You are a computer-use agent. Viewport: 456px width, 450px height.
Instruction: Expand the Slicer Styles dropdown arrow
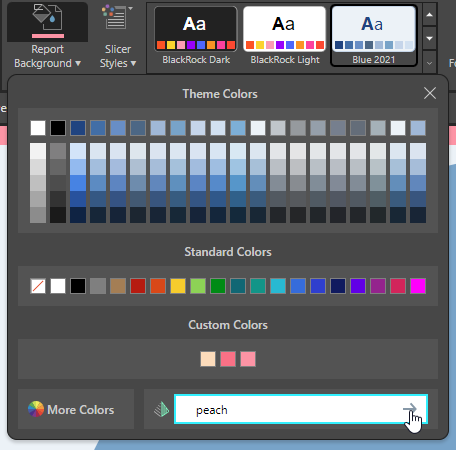[x=133, y=63]
